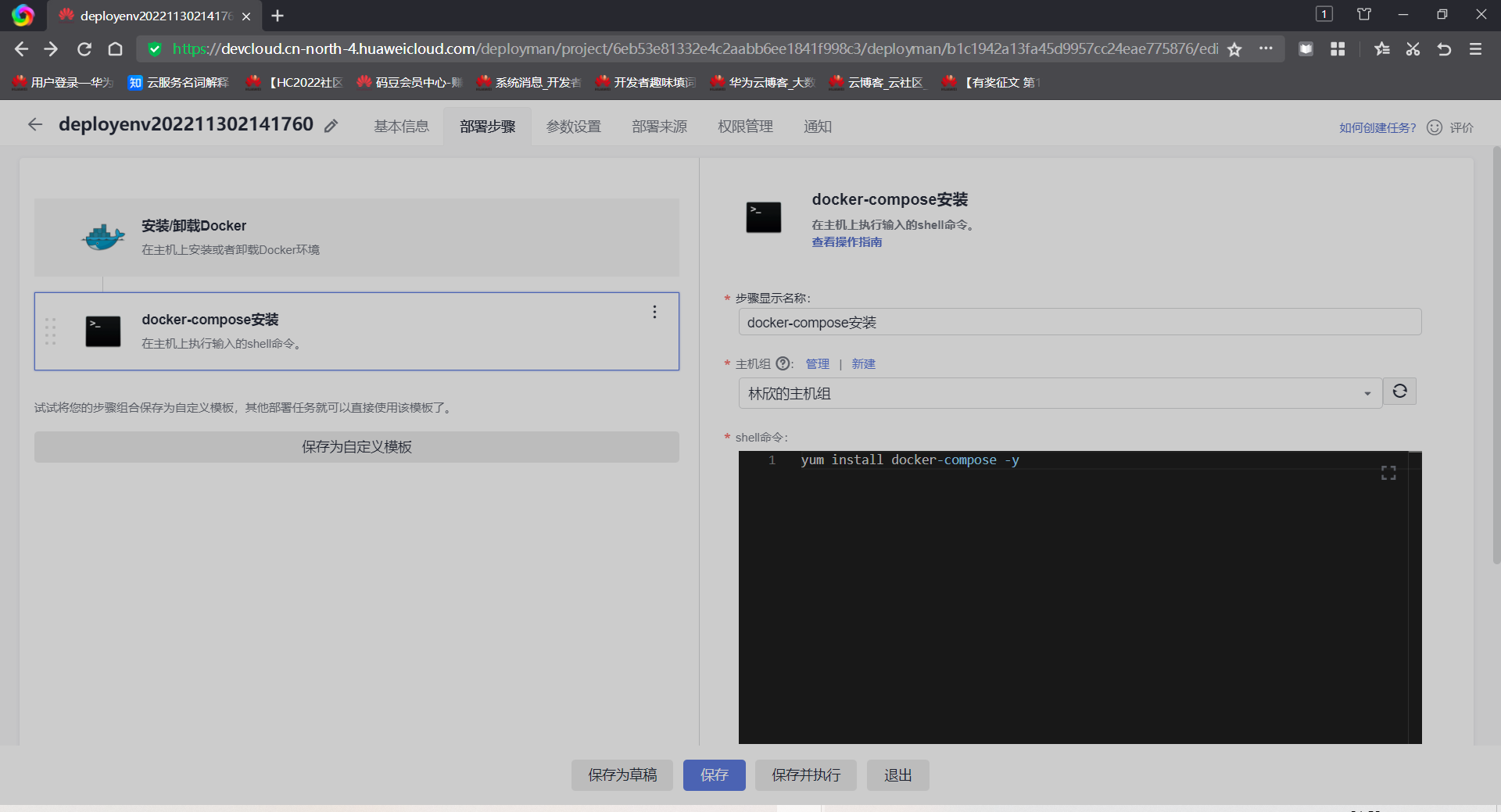1501x812 pixels.
Task: Open the 【HC2022社区 bookmark
Action: [295, 82]
